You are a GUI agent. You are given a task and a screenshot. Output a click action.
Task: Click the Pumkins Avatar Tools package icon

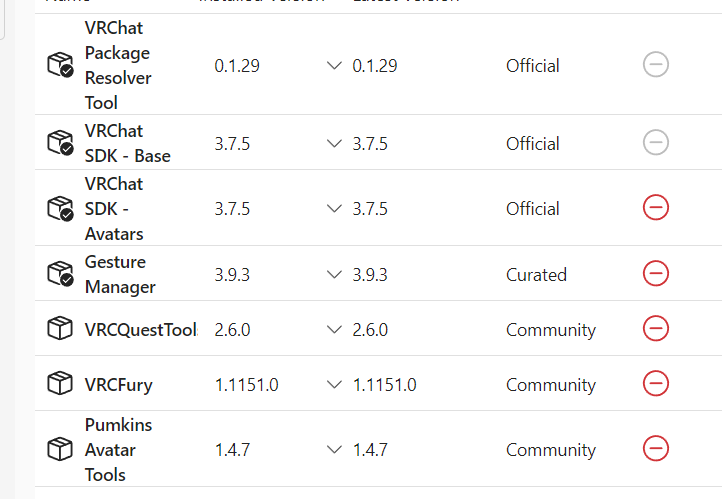point(60,449)
